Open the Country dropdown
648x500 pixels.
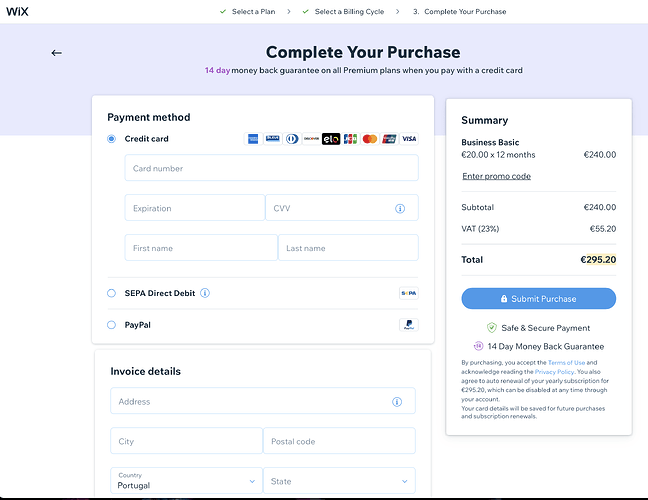[x=186, y=481]
